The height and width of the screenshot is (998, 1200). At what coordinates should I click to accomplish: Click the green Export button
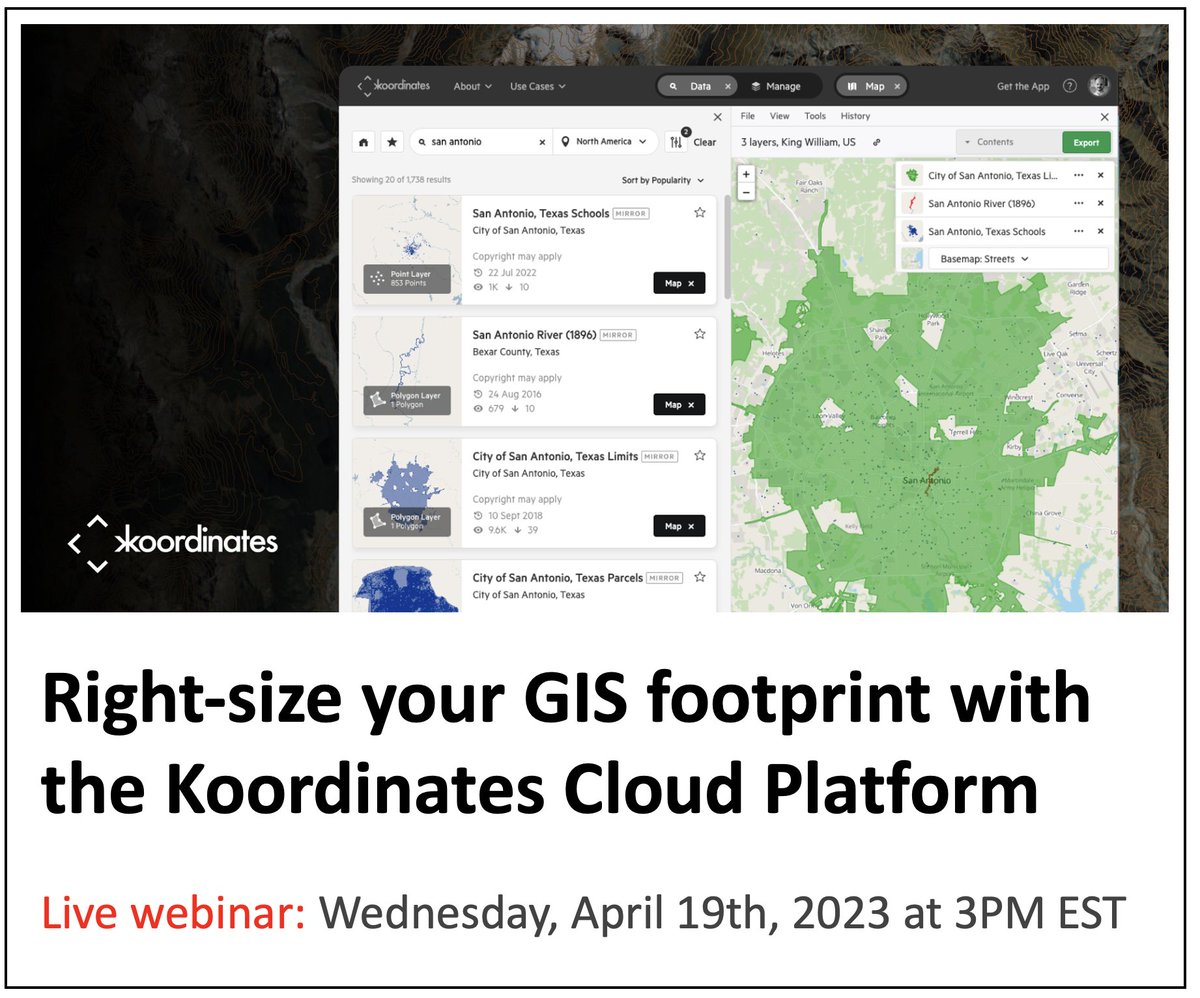coord(1086,142)
